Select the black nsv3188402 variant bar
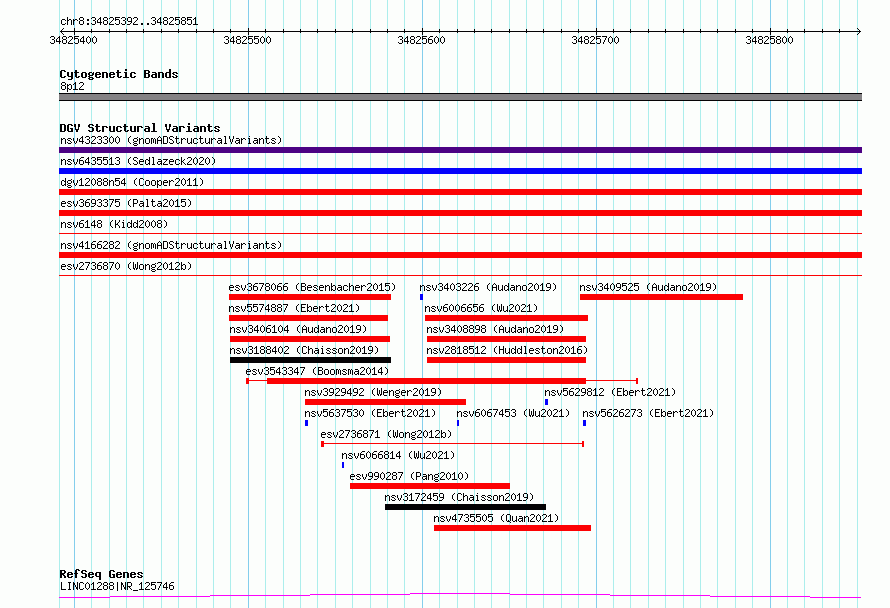Screen dimensions: 890x608 (x=310, y=360)
